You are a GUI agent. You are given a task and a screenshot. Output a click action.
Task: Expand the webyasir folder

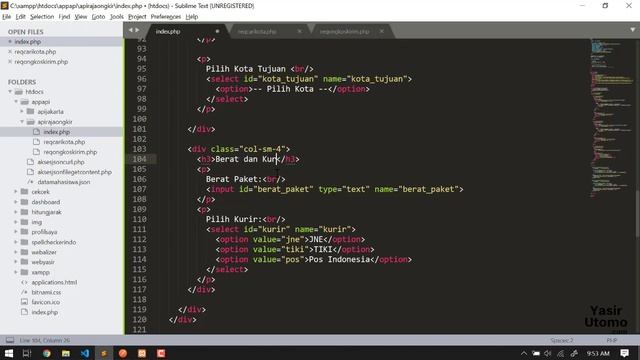(16, 262)
